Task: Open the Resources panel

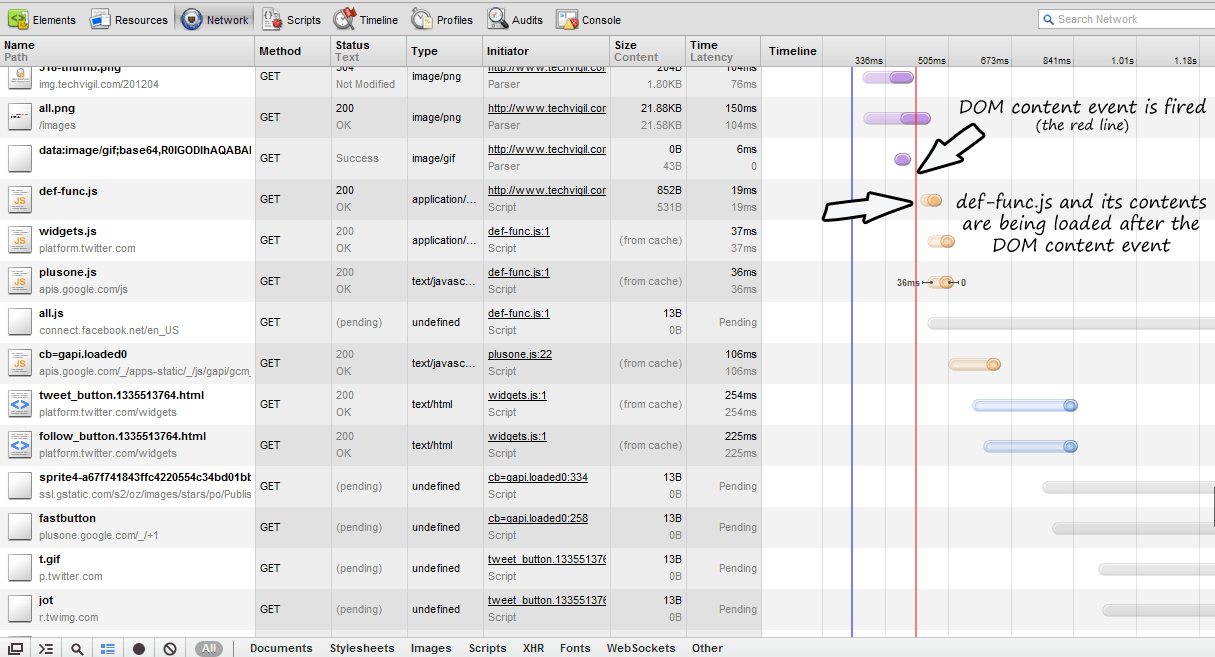Action: coord(129,19)
